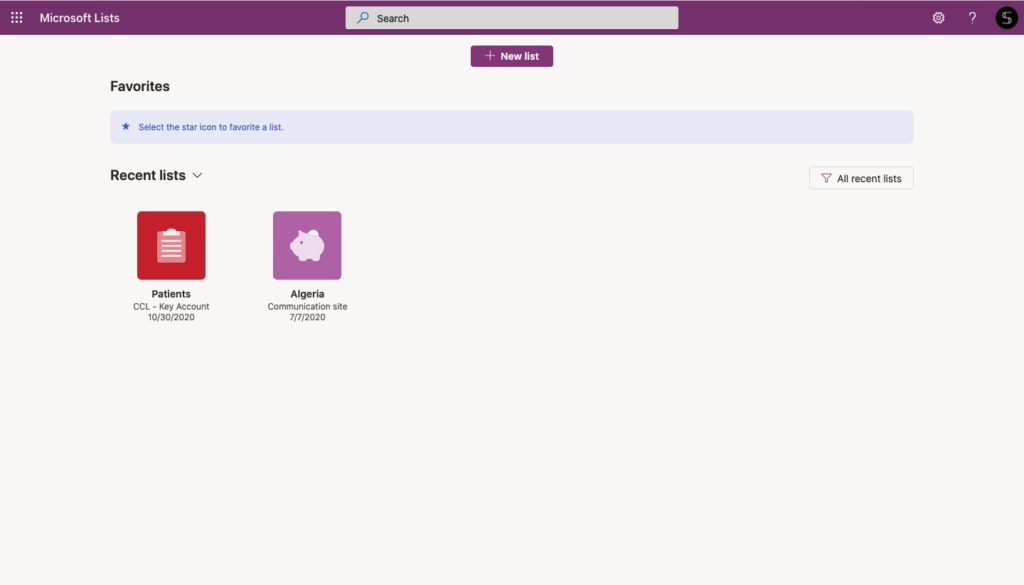Click the 7/7/2020 date text

coord(307,317)
